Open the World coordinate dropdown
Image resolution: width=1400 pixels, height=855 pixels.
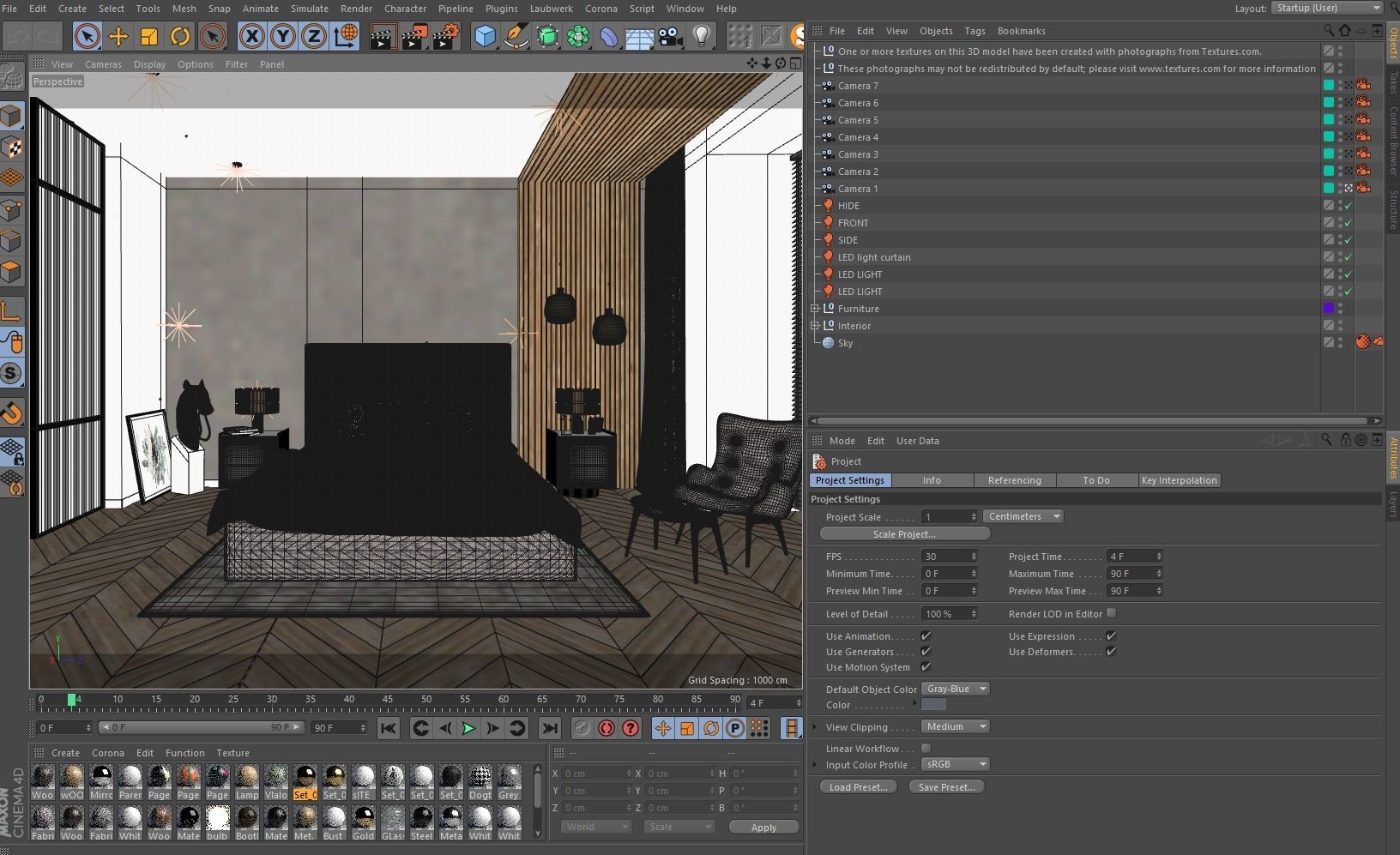click(596, 827)
